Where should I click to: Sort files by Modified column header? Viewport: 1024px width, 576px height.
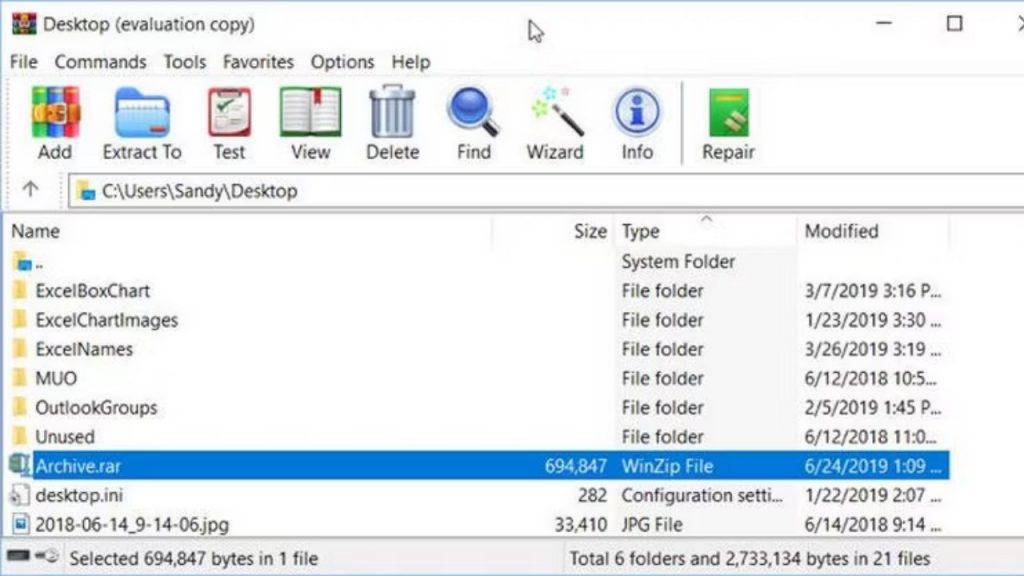841,231
